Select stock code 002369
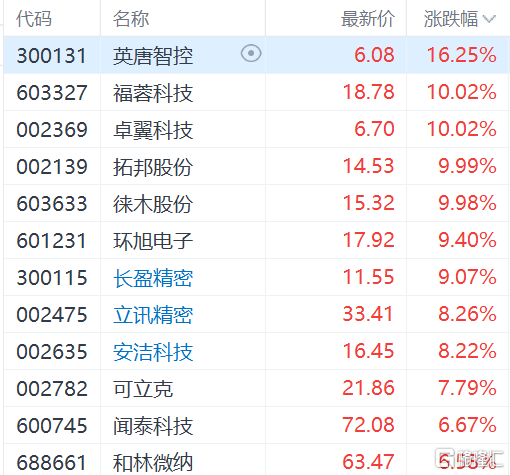510x475 pixels. (52, 129)
